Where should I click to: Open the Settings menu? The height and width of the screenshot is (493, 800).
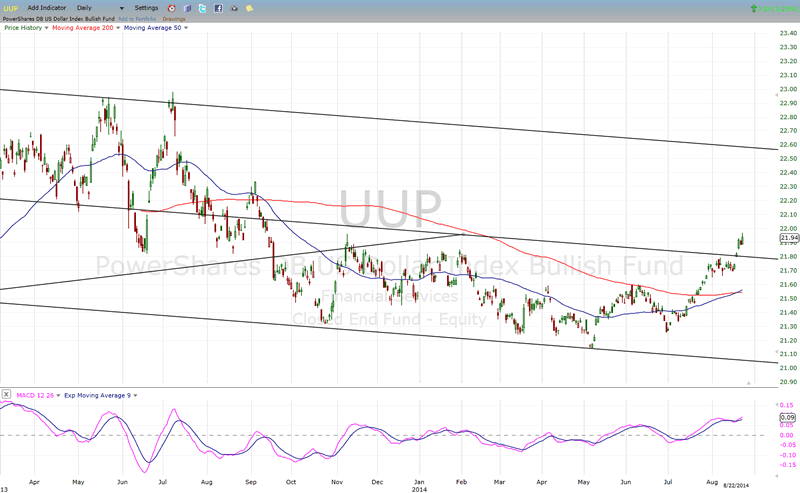pos(146,7)
